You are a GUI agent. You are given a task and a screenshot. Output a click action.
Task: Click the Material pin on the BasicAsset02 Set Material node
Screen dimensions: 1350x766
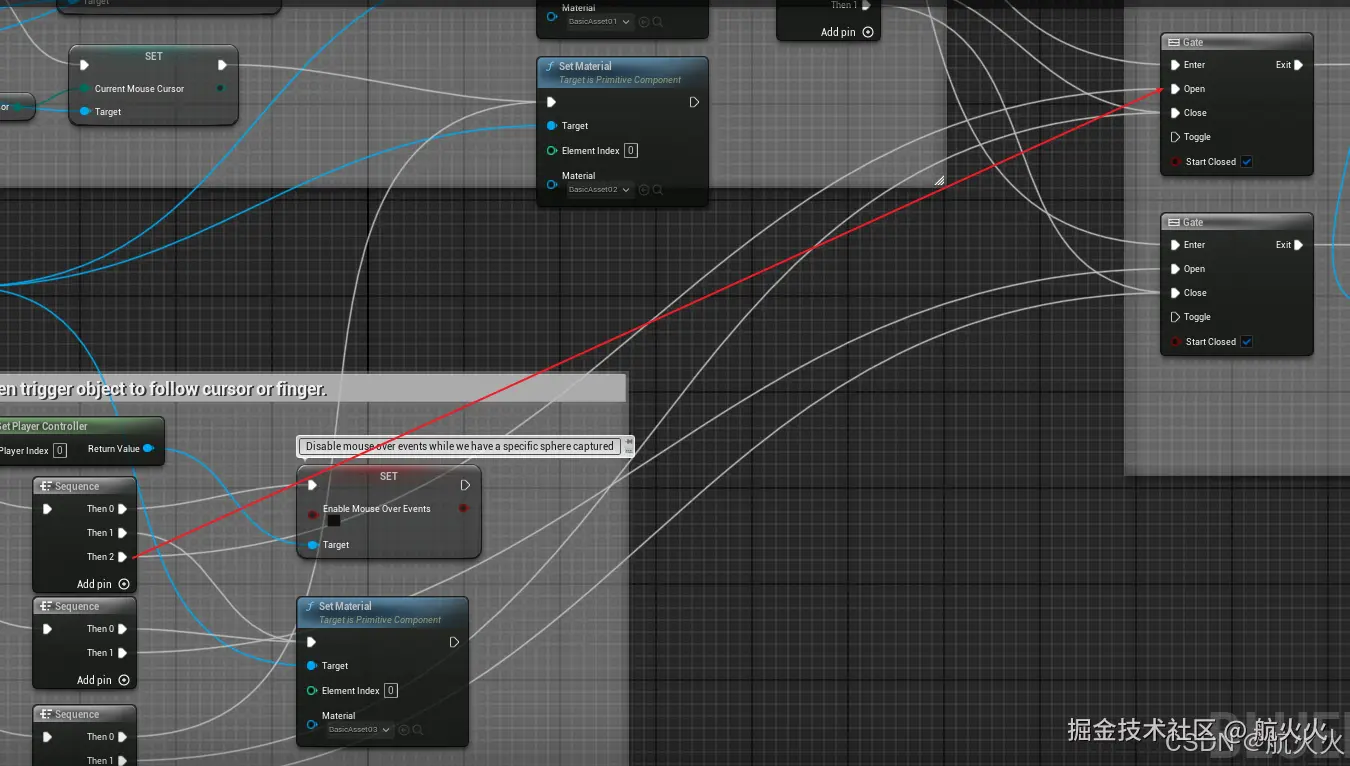552,183
